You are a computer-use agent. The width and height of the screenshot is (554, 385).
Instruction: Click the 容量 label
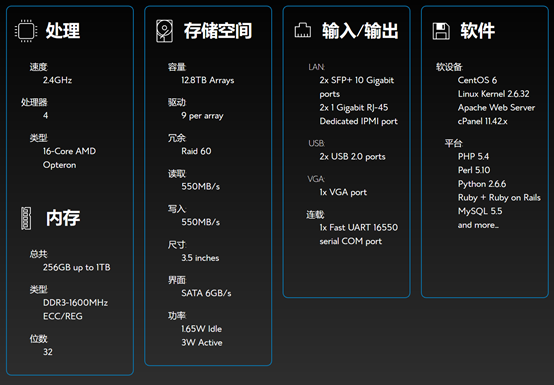(177, 67)
